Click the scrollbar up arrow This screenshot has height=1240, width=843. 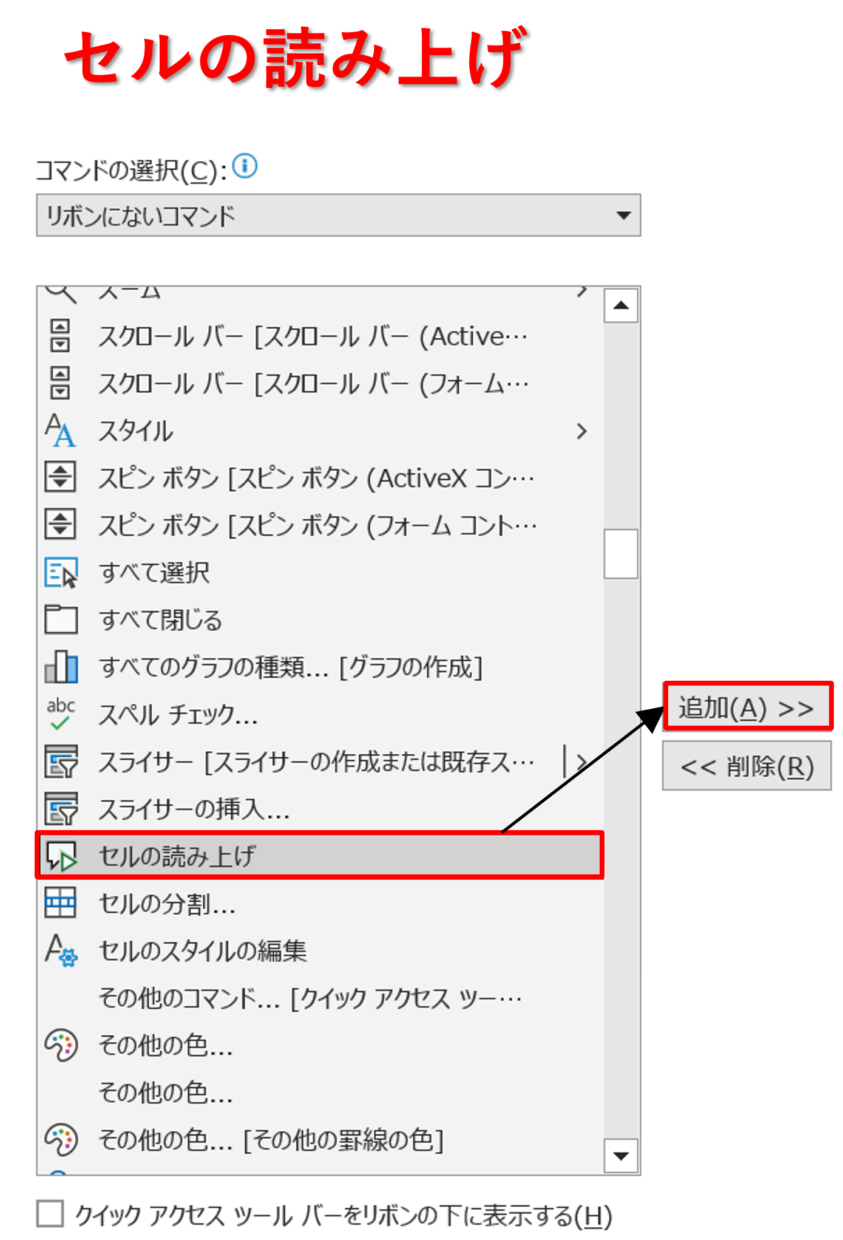point(621,305)
